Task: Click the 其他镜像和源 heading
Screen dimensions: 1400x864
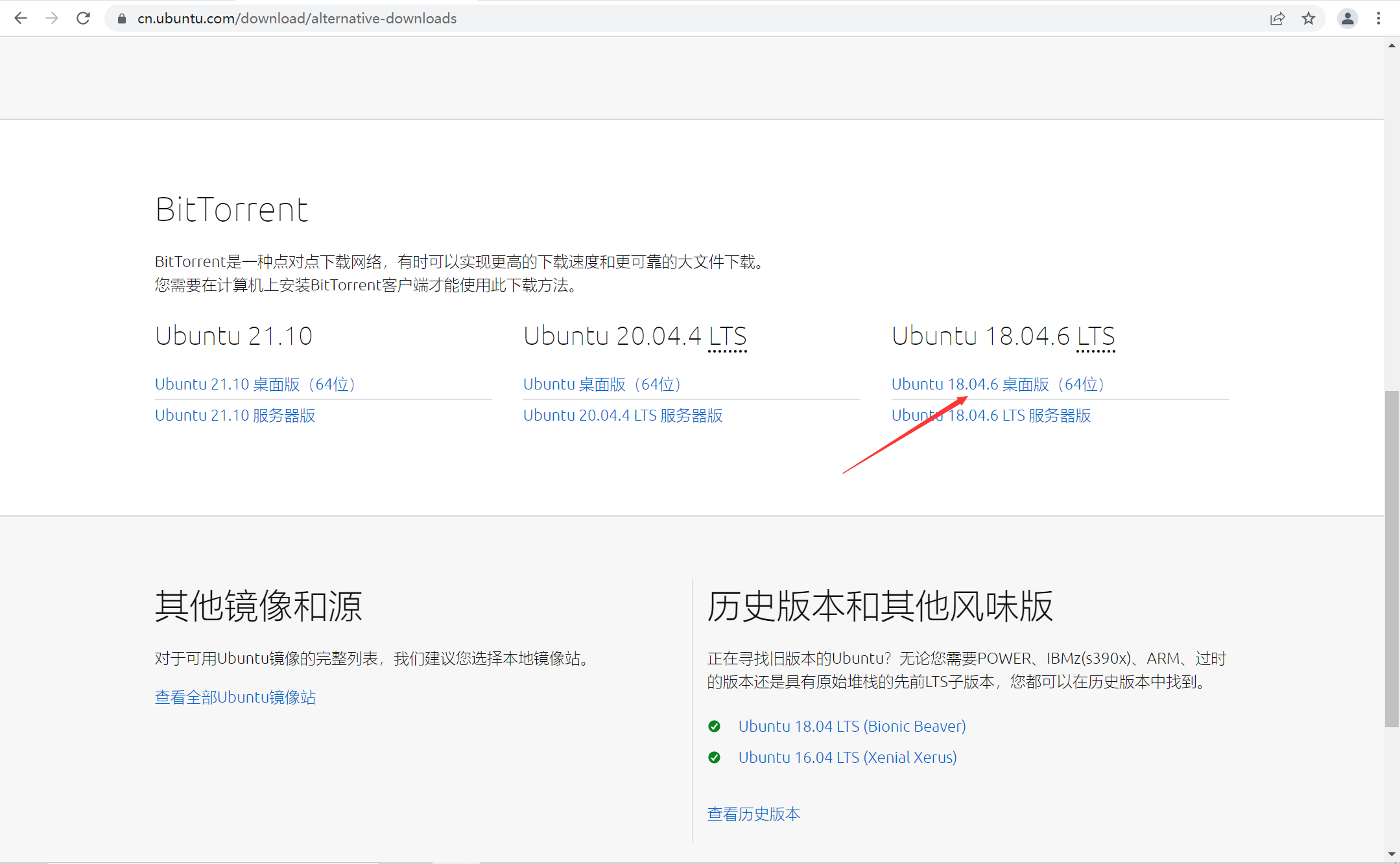Action: click(x=258, y=607)
